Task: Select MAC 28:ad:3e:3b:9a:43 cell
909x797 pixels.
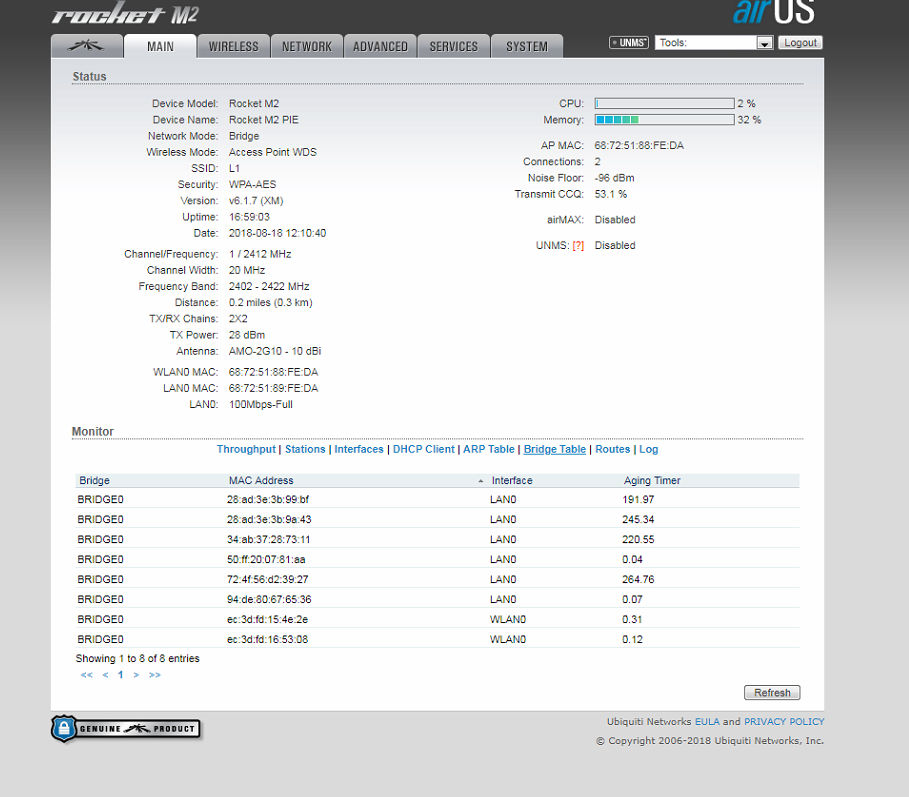Action: tap(269, 519)
